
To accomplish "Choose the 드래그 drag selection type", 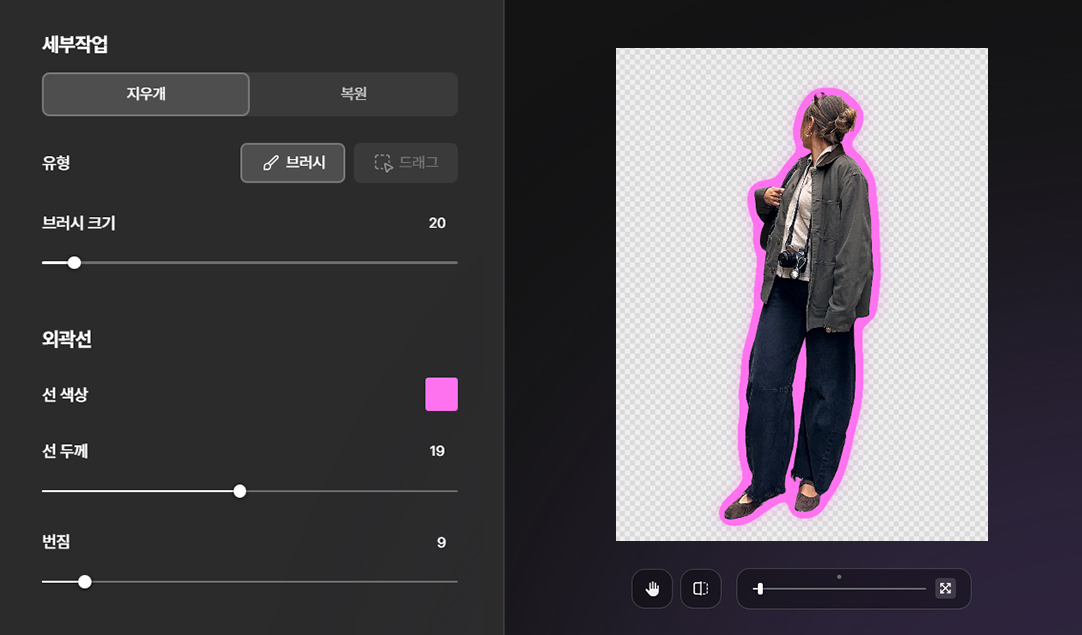I will (406, 163).
